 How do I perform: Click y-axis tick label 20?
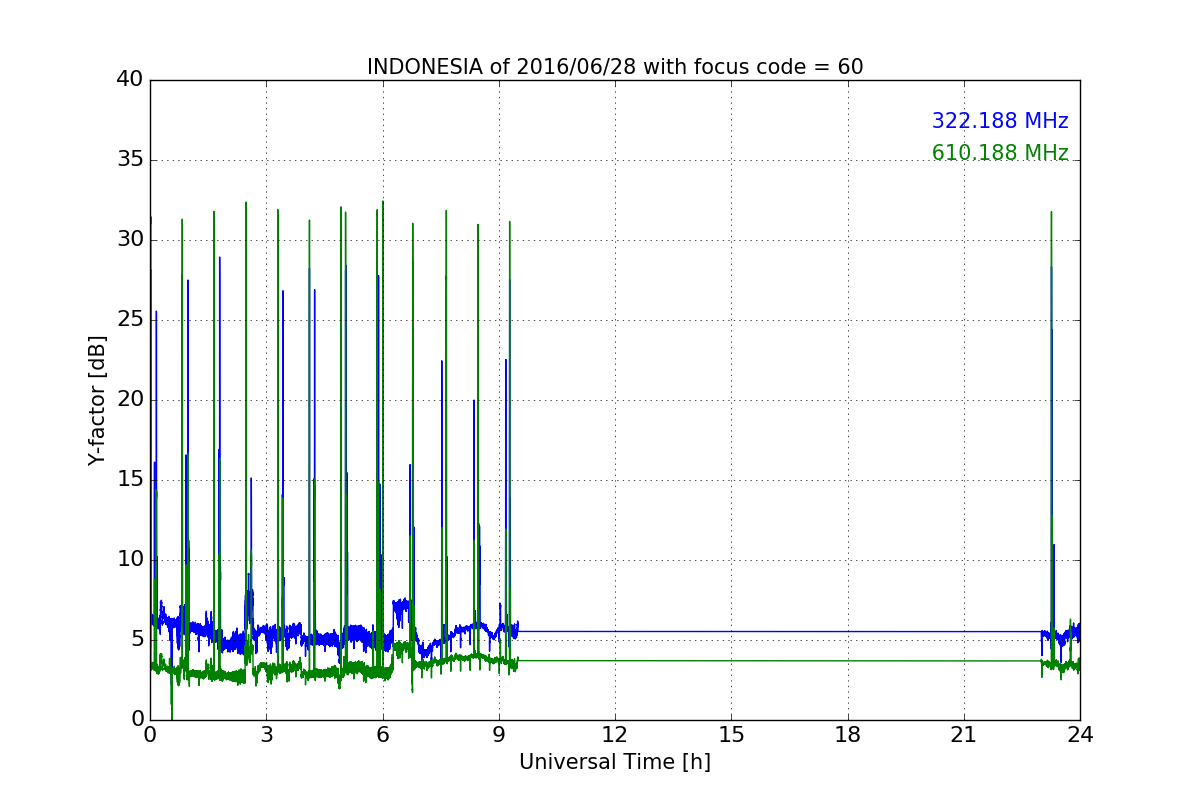click(x=130, y=400)
